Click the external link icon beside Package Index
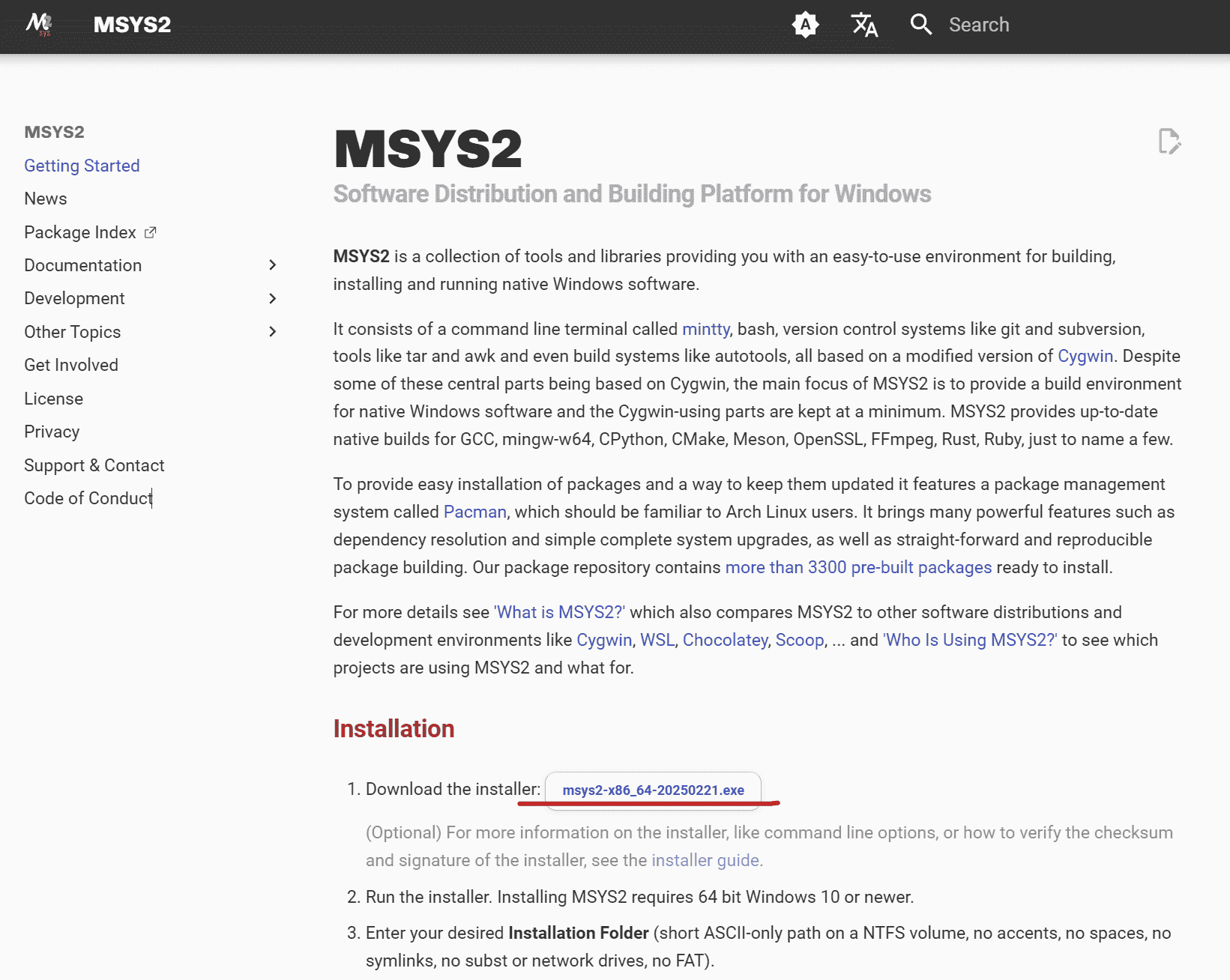Viewport: 1230px width, 980px height. [x=150, y=232]
